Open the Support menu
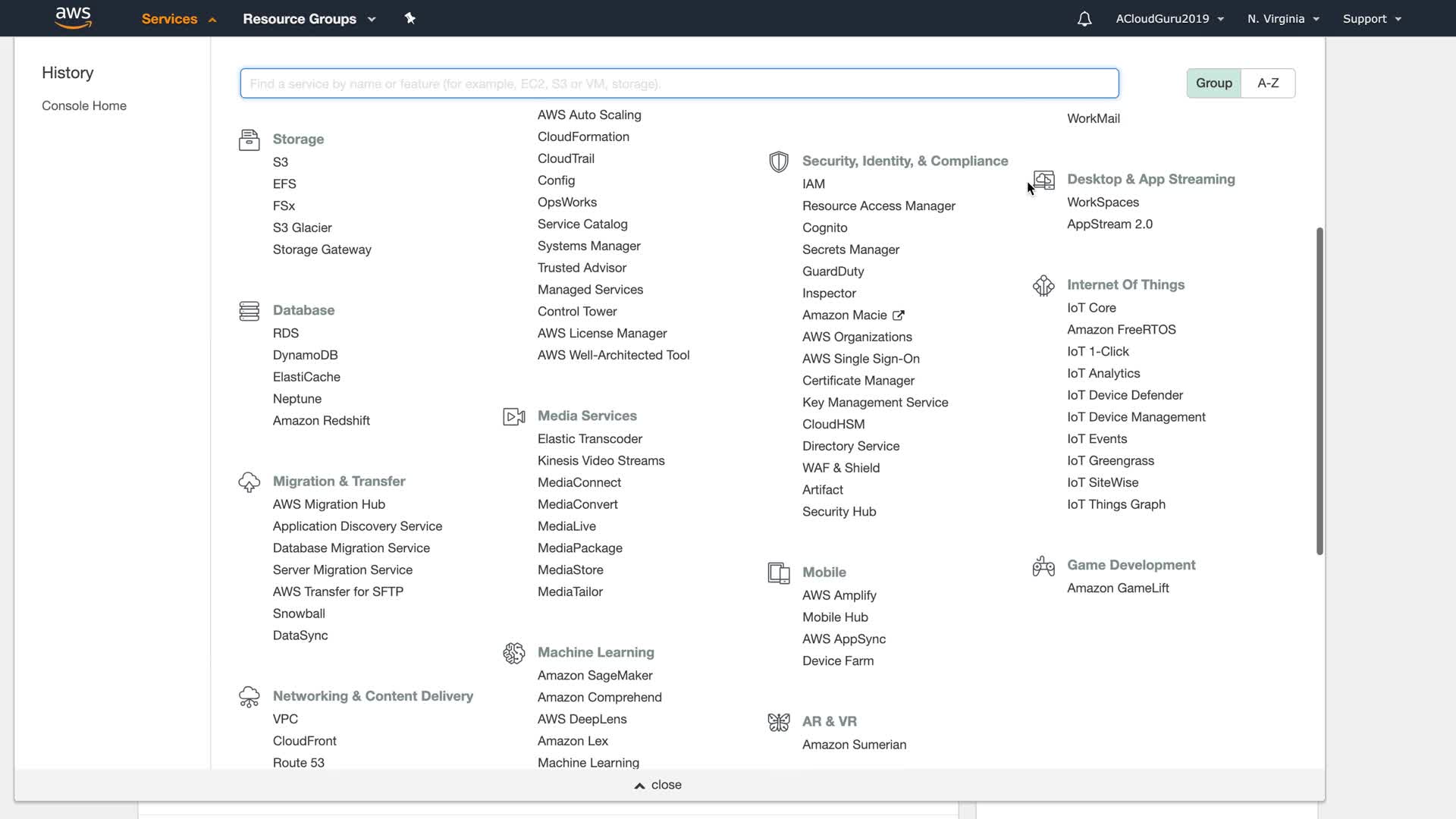Viewport: 1456px width, 819px height. (1372, 19)
